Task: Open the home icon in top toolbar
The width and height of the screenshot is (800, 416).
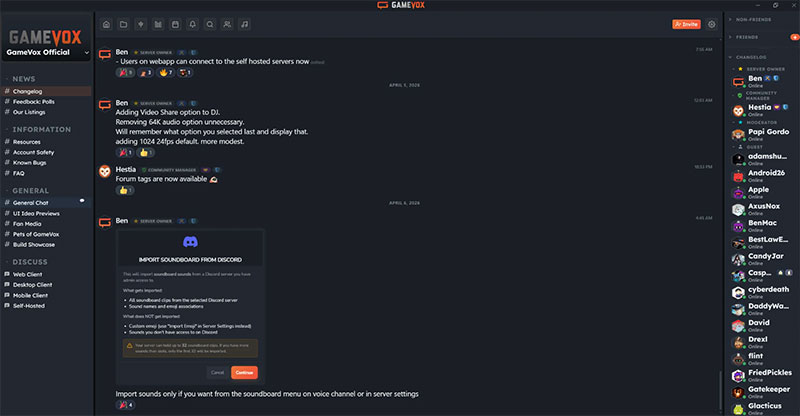Action: point(106,25)
